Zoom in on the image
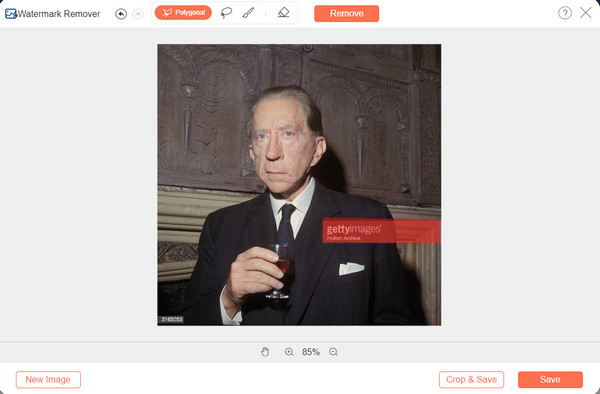Screen dimensions: 600x394 click(289, 352)
